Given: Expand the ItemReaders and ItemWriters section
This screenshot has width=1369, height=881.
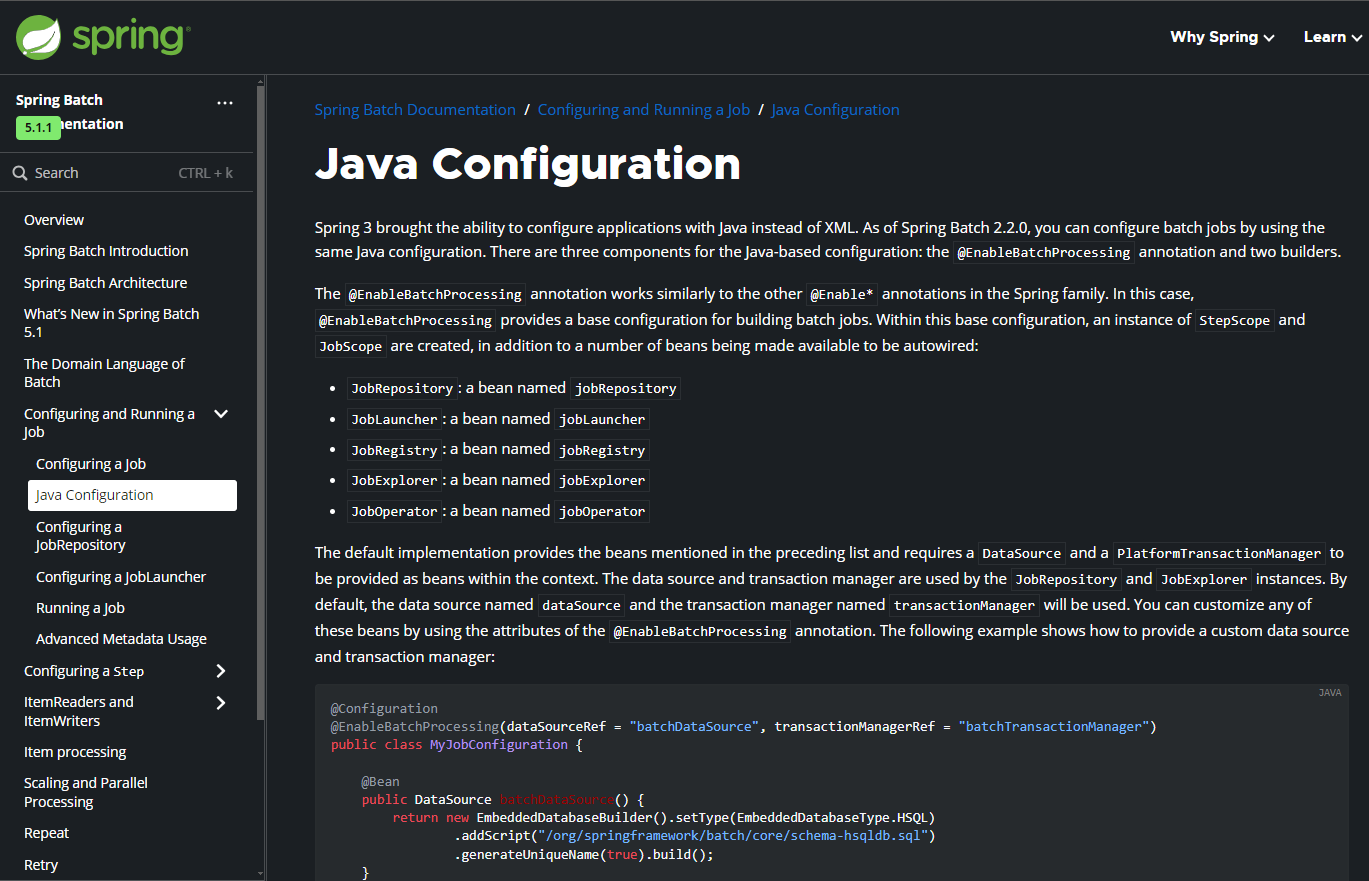Looking at the screenshot, I should coord(221,703).
